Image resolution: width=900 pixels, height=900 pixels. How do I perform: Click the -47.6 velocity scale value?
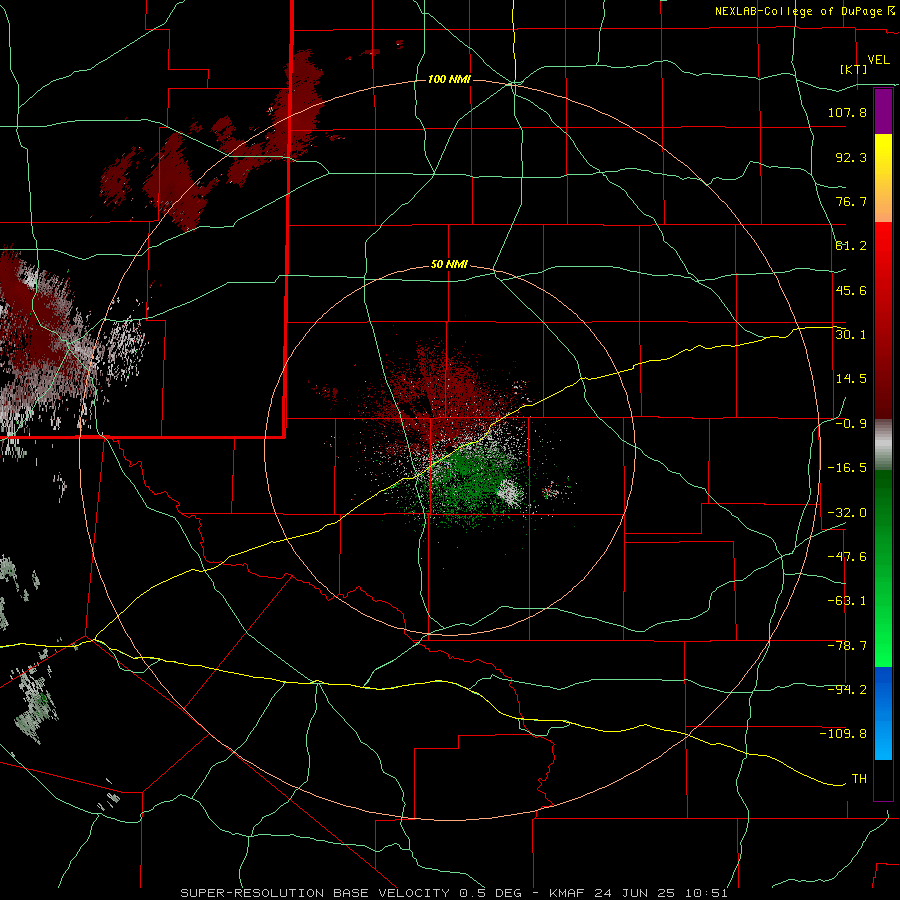click(x=847, y=557)
